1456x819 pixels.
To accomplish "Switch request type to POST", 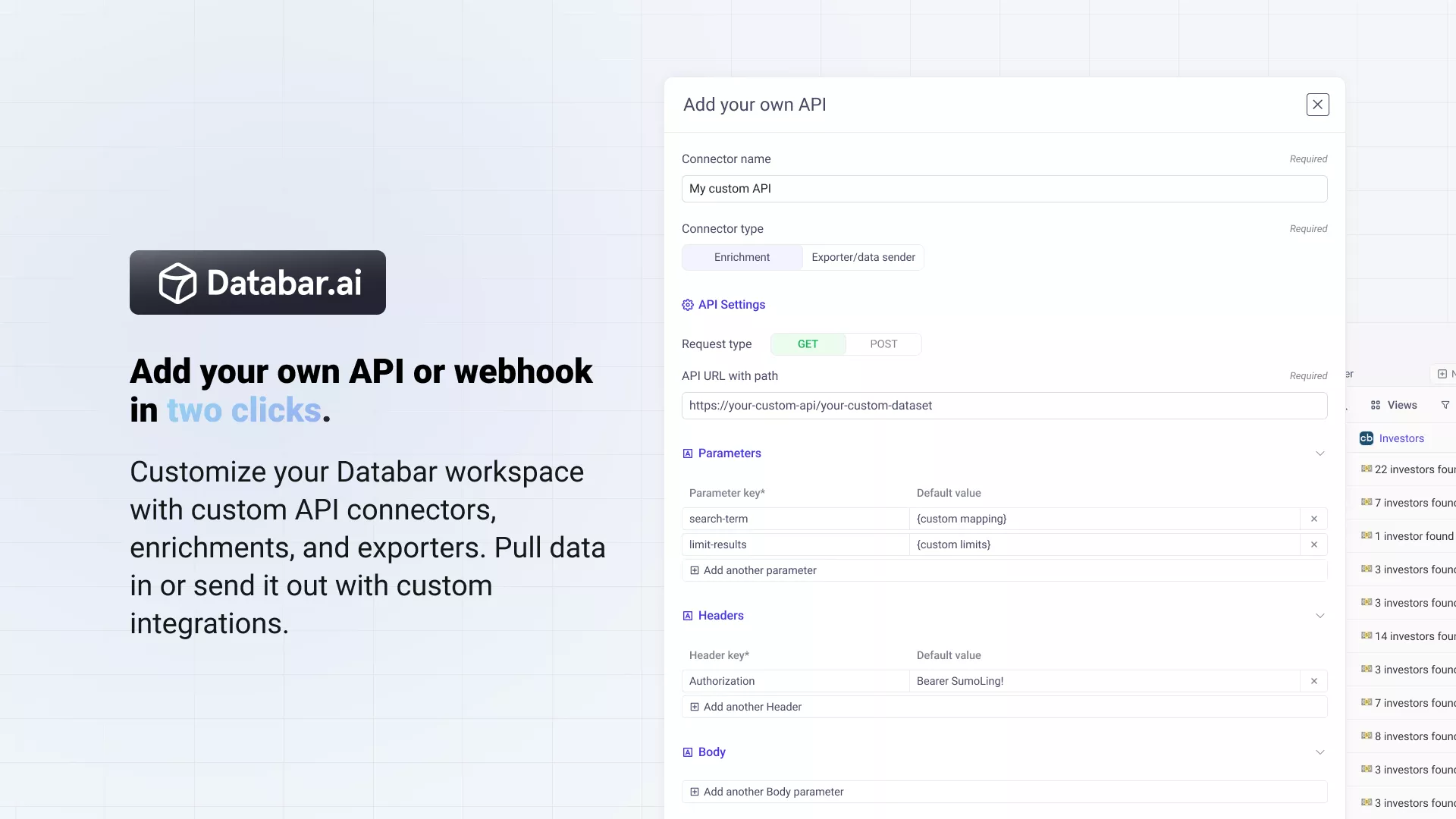I will [x=883, y=344].
